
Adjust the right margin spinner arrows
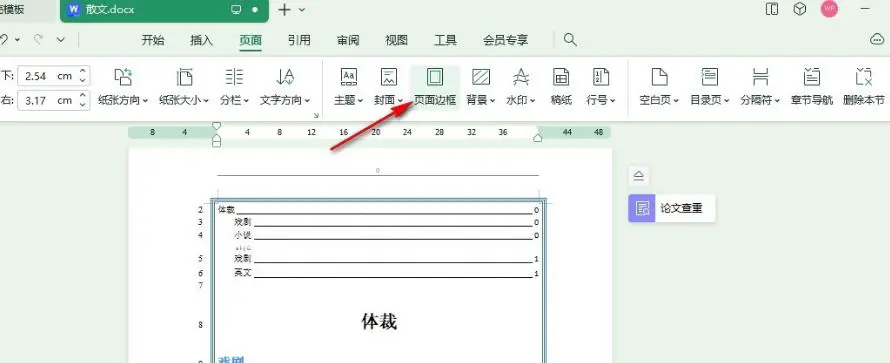click(x=83, y=100)
